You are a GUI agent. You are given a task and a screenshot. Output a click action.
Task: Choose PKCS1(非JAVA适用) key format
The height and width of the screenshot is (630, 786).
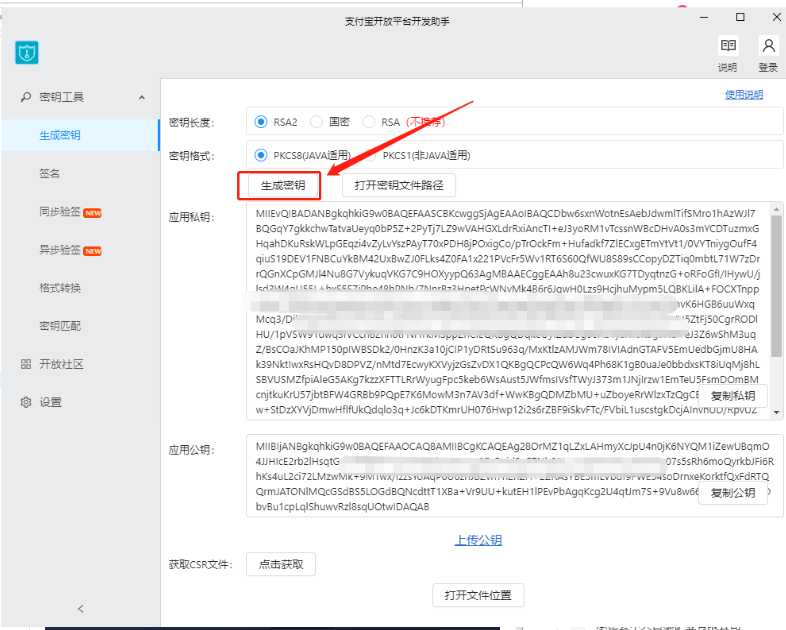tap(370, 155)
